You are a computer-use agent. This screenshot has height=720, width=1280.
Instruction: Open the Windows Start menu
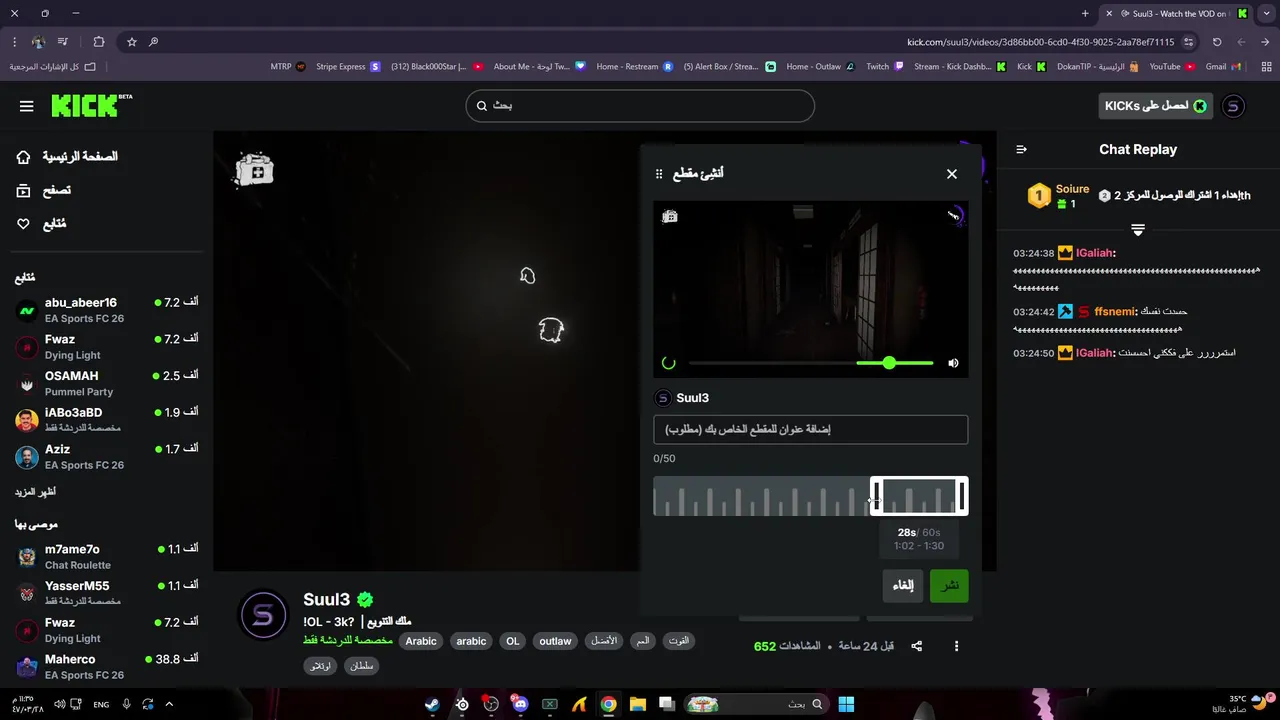846,704
